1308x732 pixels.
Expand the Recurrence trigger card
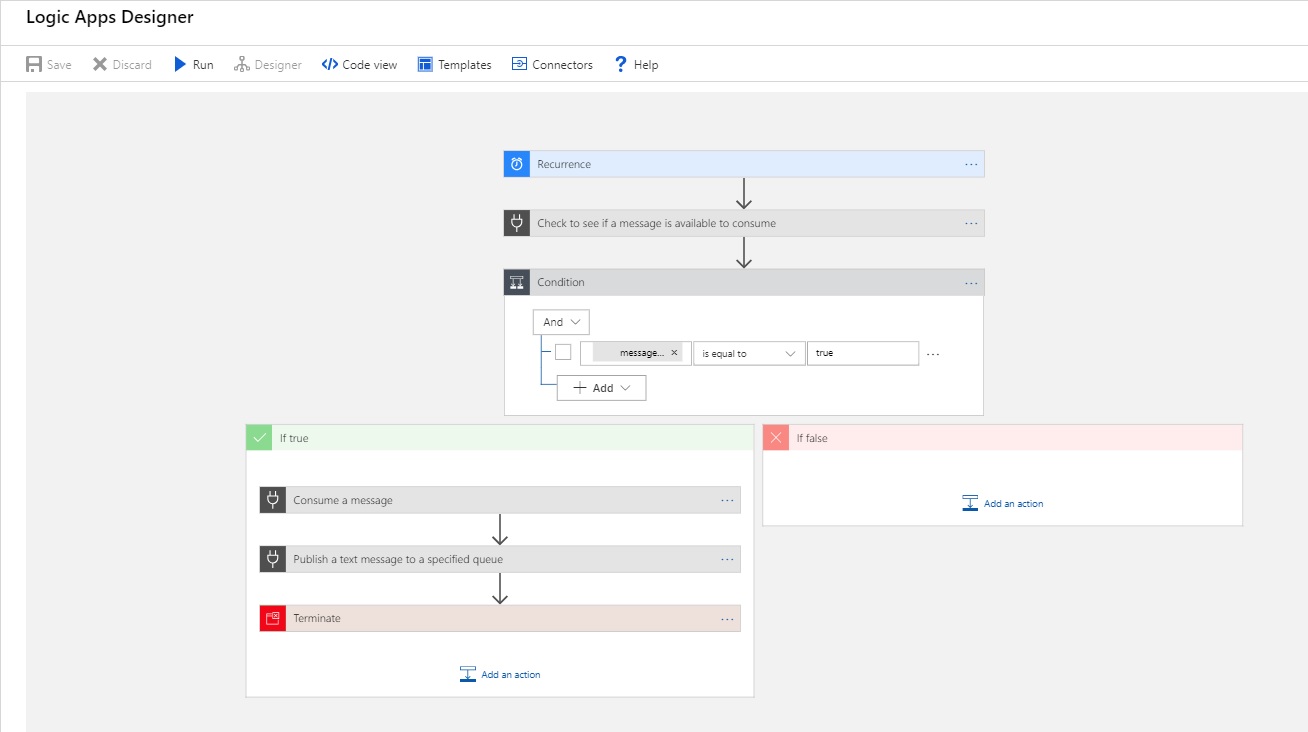[x=744, y=164]
